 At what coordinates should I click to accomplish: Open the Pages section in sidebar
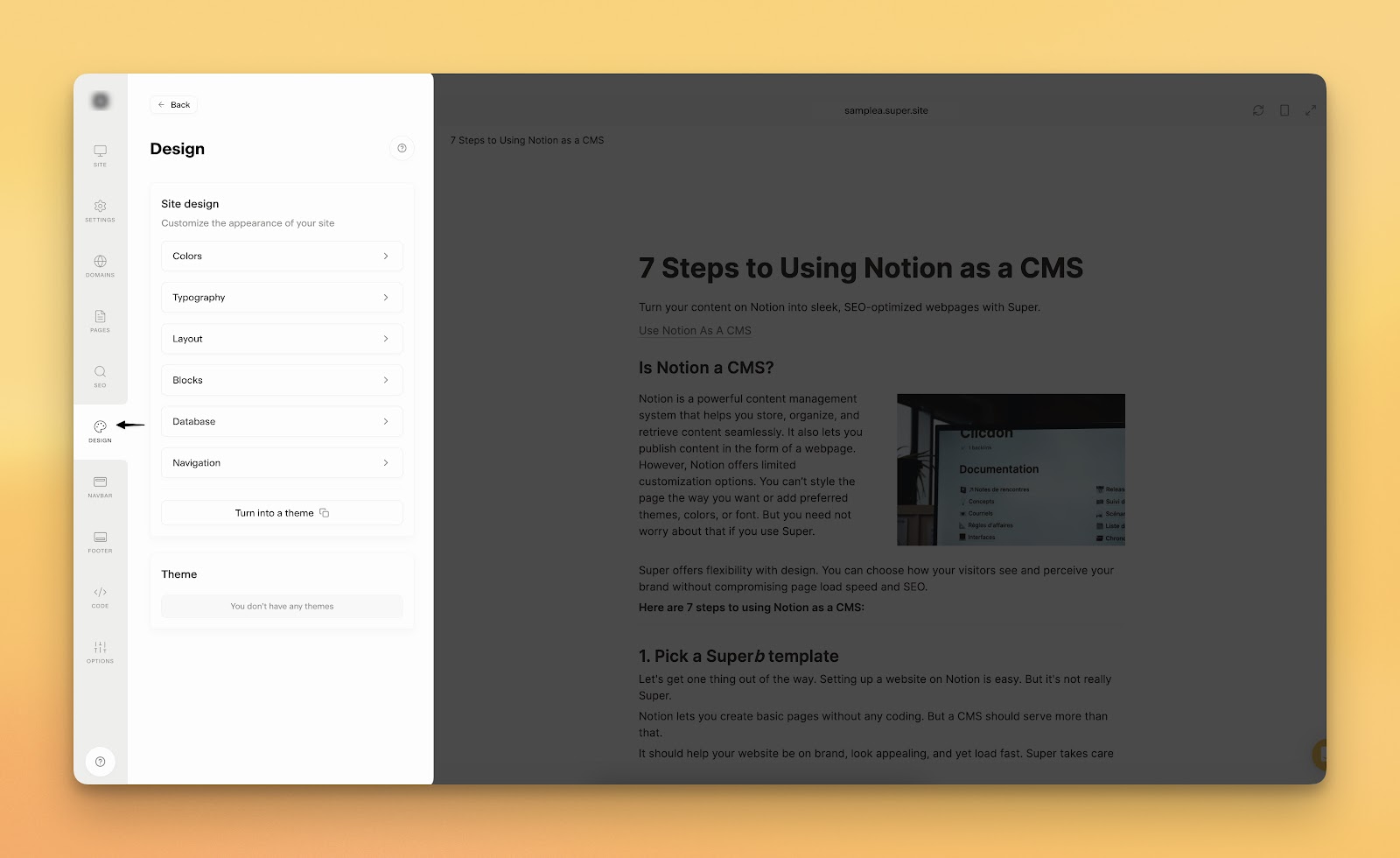[101, 320]
